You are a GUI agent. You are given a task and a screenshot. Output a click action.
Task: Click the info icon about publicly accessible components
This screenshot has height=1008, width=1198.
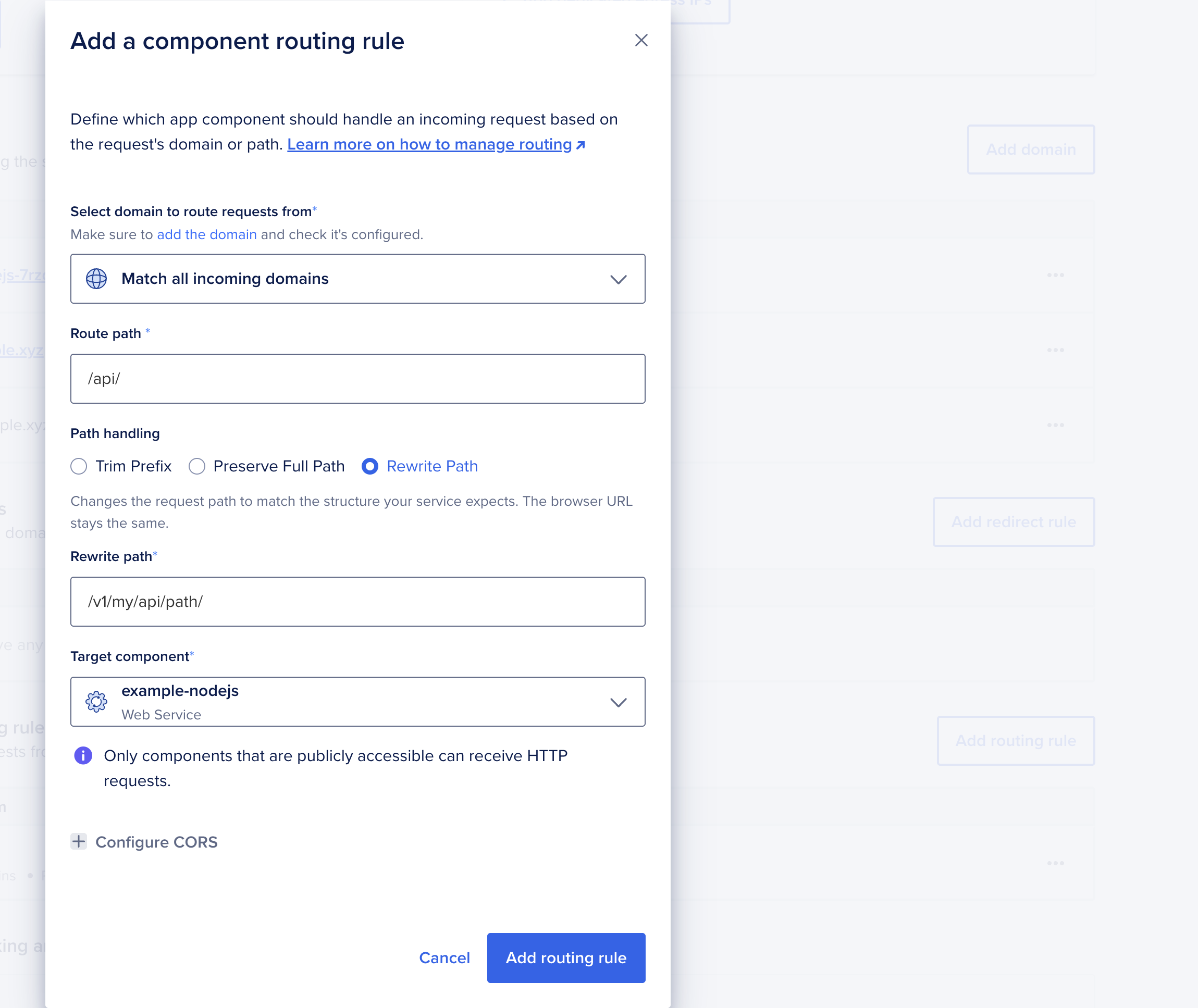point(83,755)
